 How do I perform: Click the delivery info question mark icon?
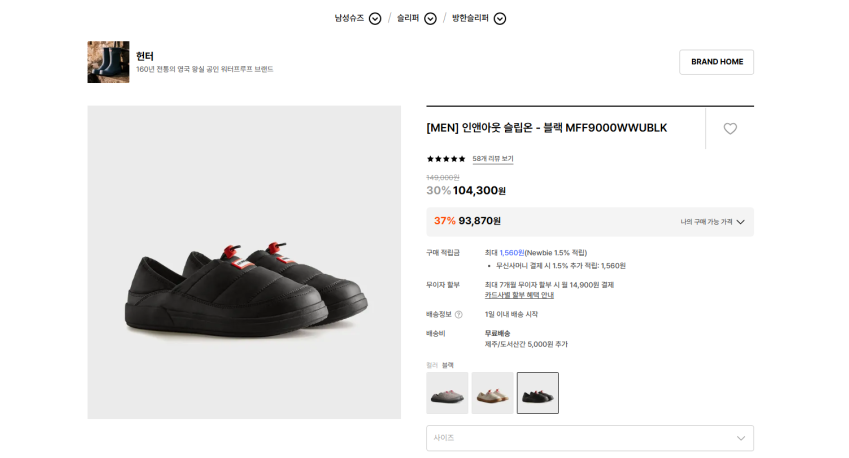tap(458, 314)
